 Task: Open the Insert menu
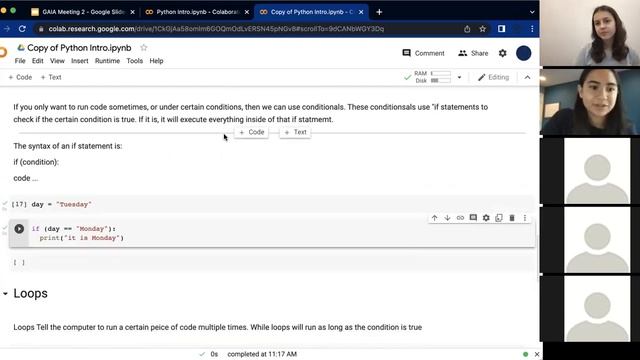(80, 61)
